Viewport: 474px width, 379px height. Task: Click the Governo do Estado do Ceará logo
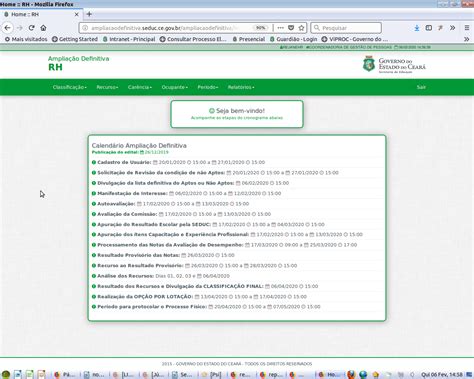394,64
